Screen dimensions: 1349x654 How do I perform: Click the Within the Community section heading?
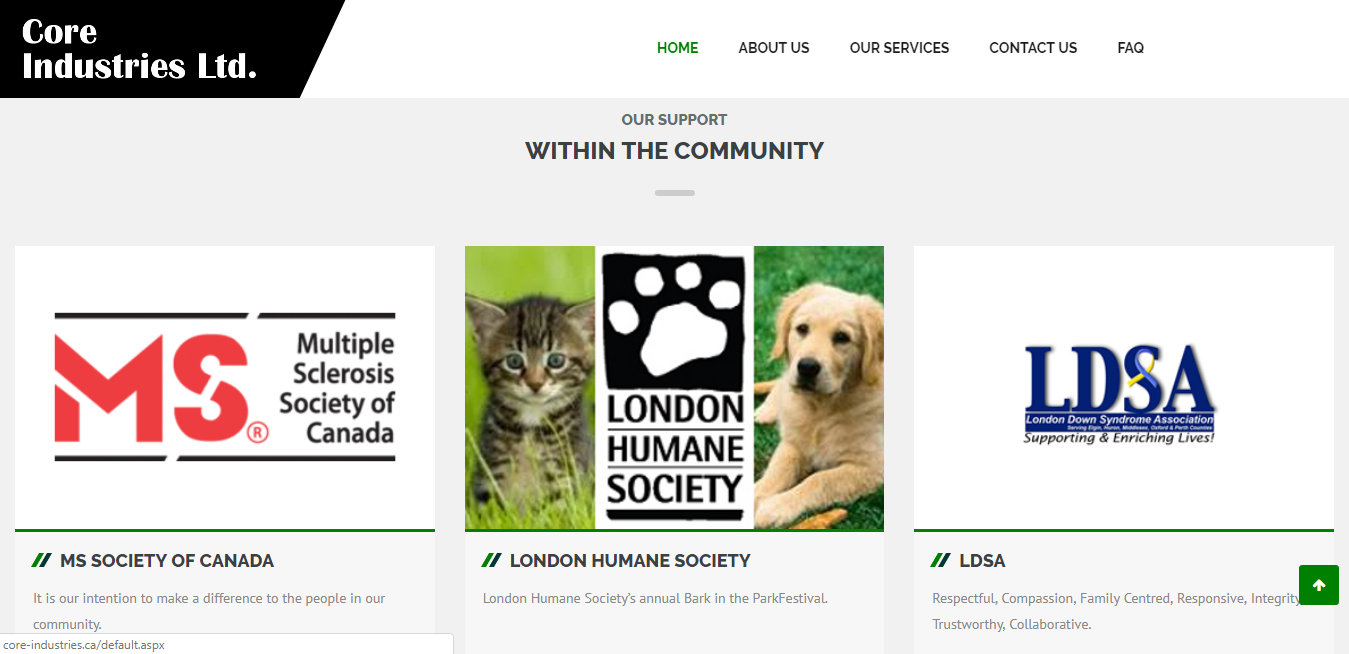click(674, 151)
